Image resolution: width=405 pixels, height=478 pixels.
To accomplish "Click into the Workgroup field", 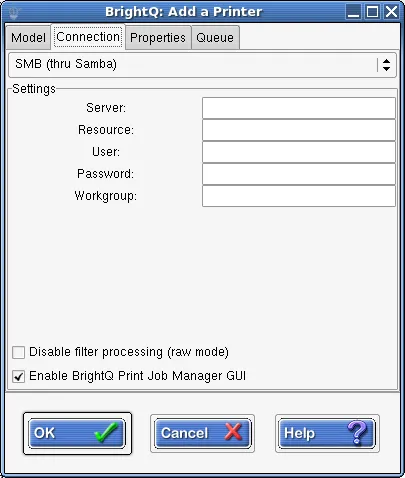I will point(299,196).
